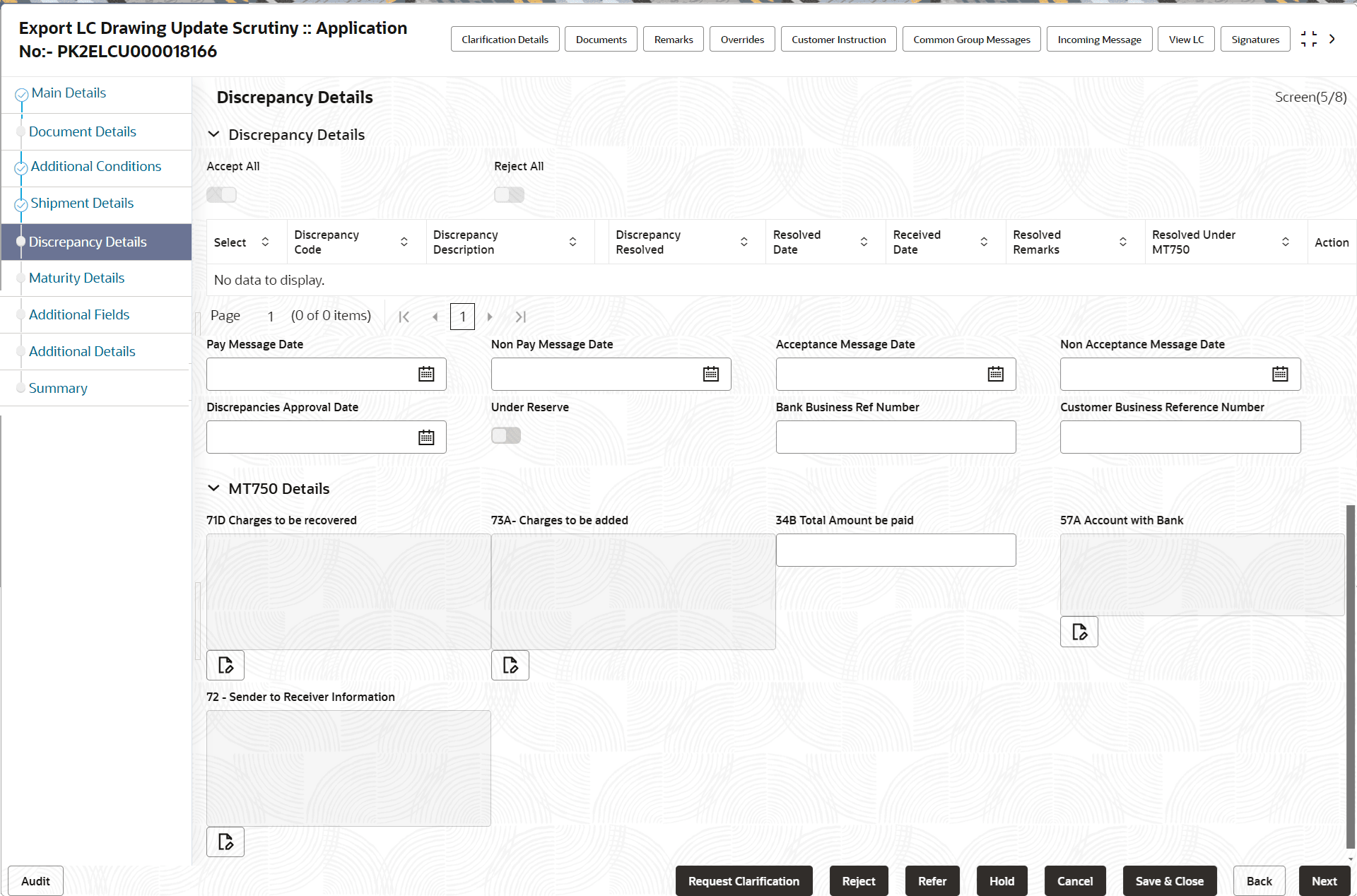Collapse the Discrepancy Details section
The image size is (1357, 896).
214,134
